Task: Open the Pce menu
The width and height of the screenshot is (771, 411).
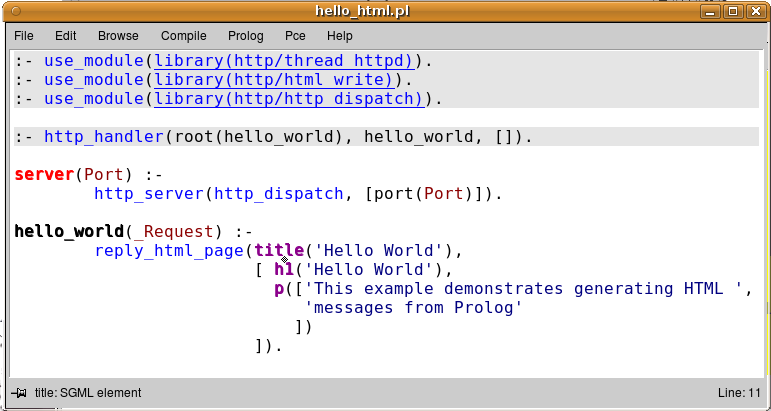Action: tap(295, 36)
